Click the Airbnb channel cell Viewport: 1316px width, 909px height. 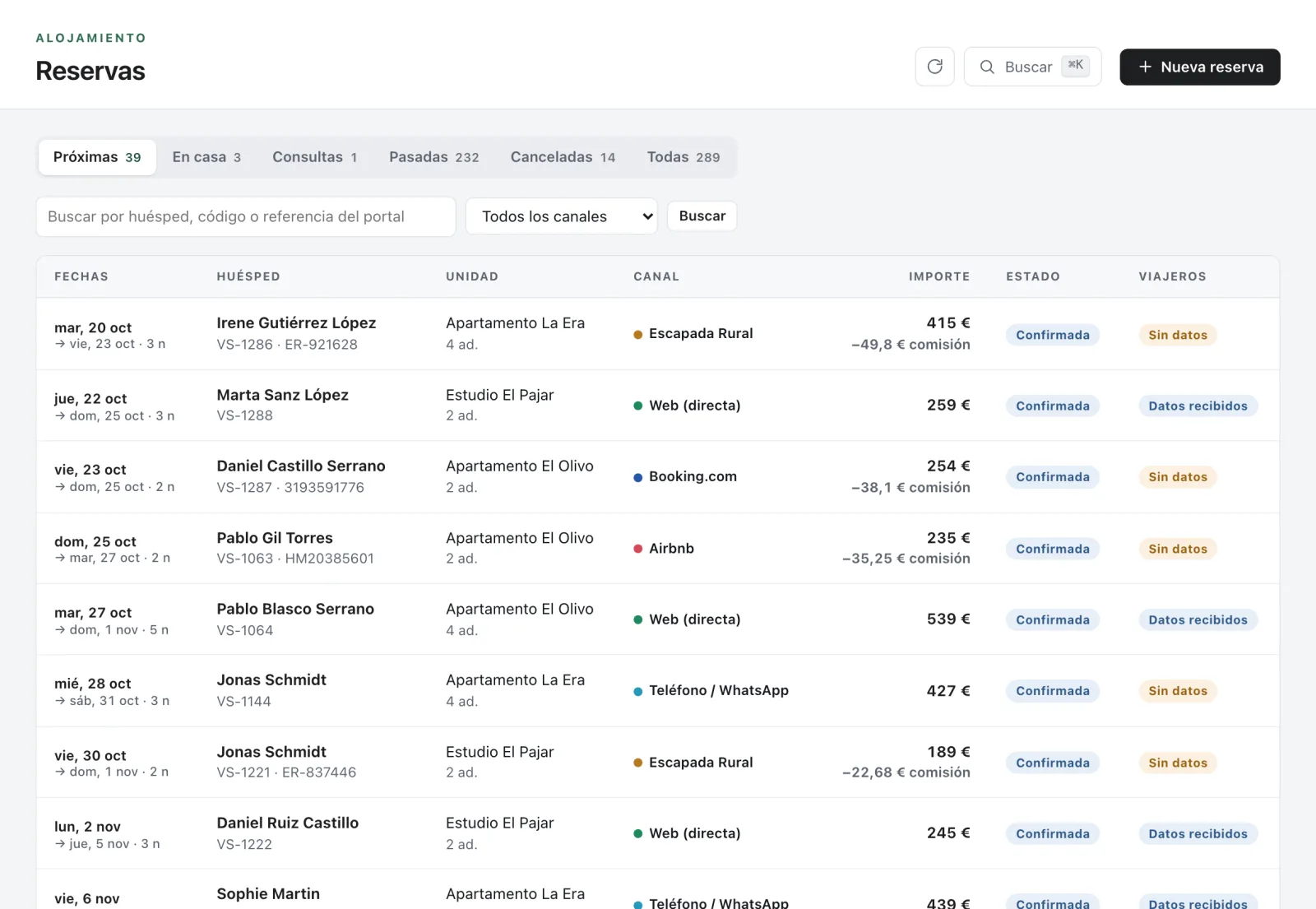(x=664, y=548)
